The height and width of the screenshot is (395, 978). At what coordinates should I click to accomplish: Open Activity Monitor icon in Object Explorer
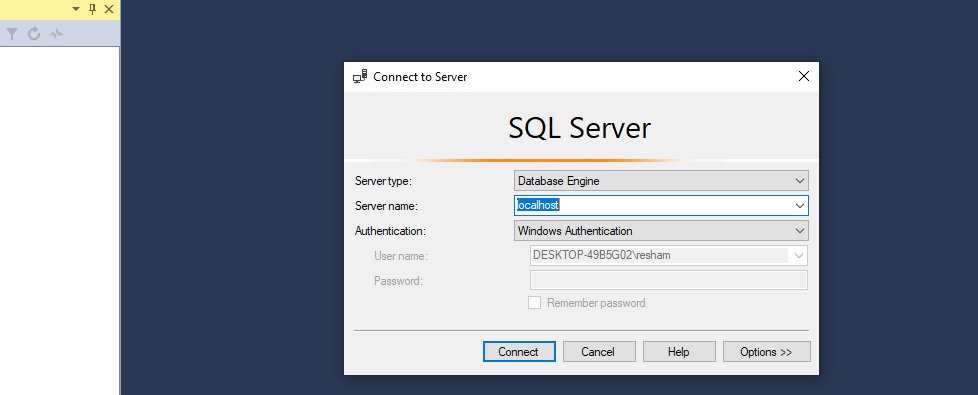coord(56,34)
